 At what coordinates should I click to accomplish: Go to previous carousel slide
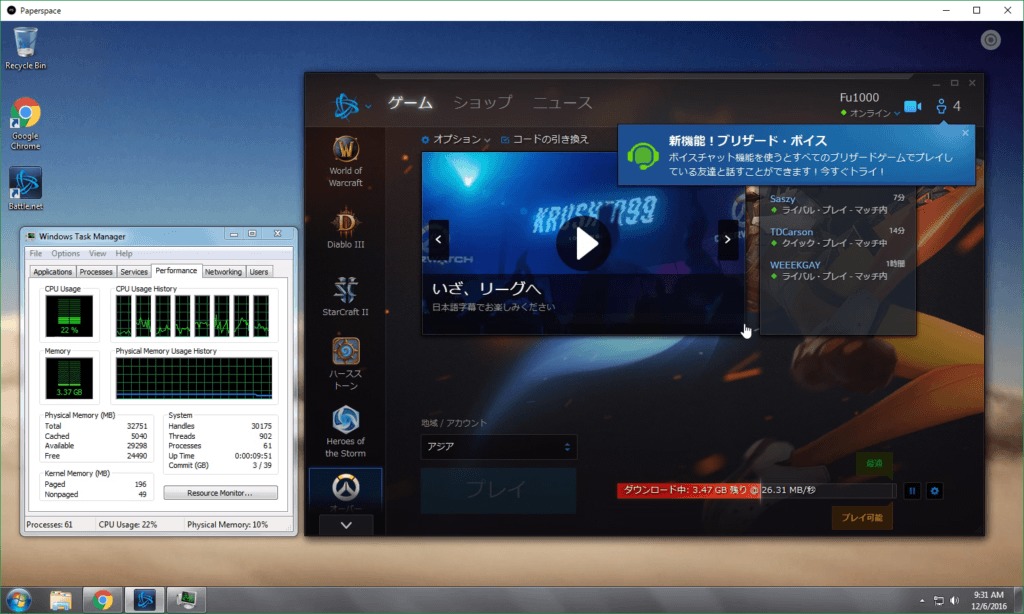click(438, 239)
